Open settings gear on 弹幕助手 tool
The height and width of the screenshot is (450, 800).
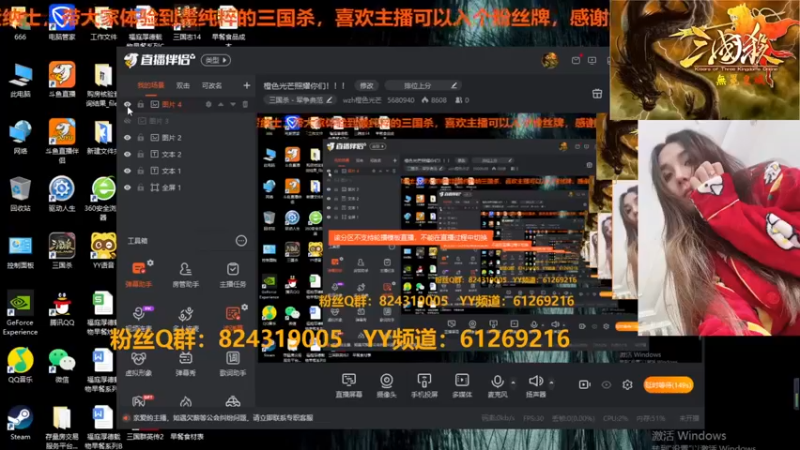pos(150,263)
